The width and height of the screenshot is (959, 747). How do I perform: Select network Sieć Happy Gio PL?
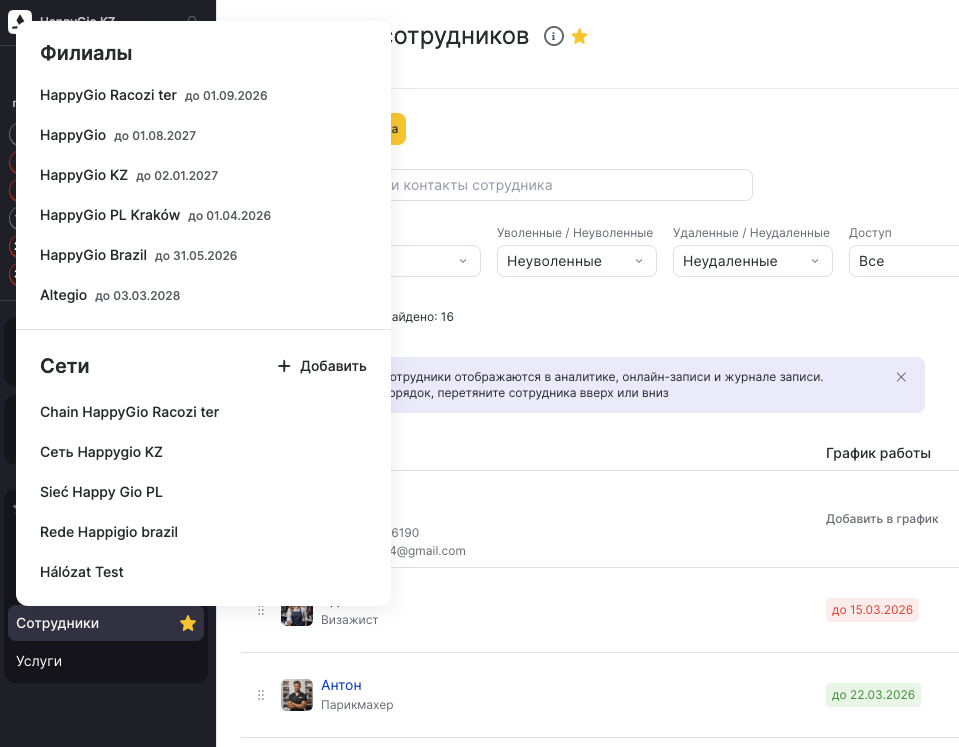[x=101, y=492]
